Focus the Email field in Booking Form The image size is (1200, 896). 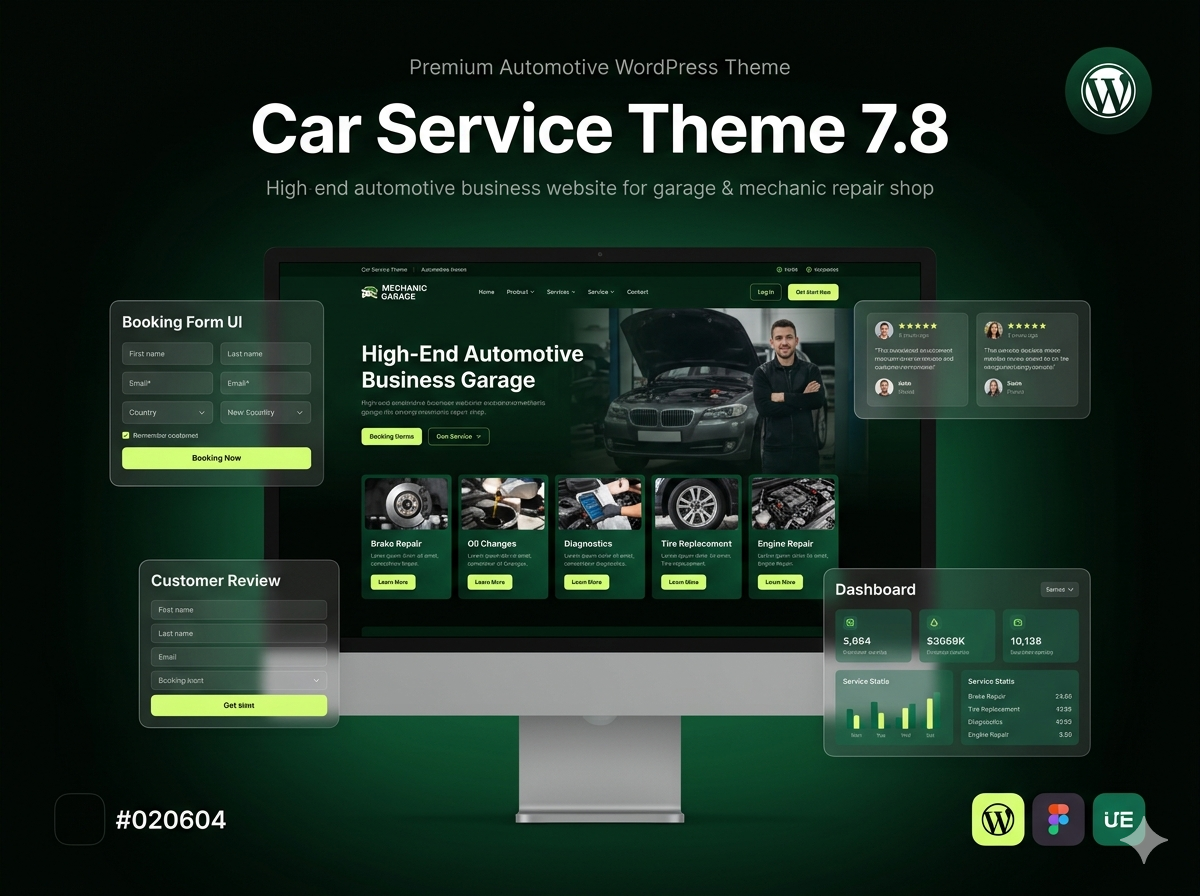(265, 383)
